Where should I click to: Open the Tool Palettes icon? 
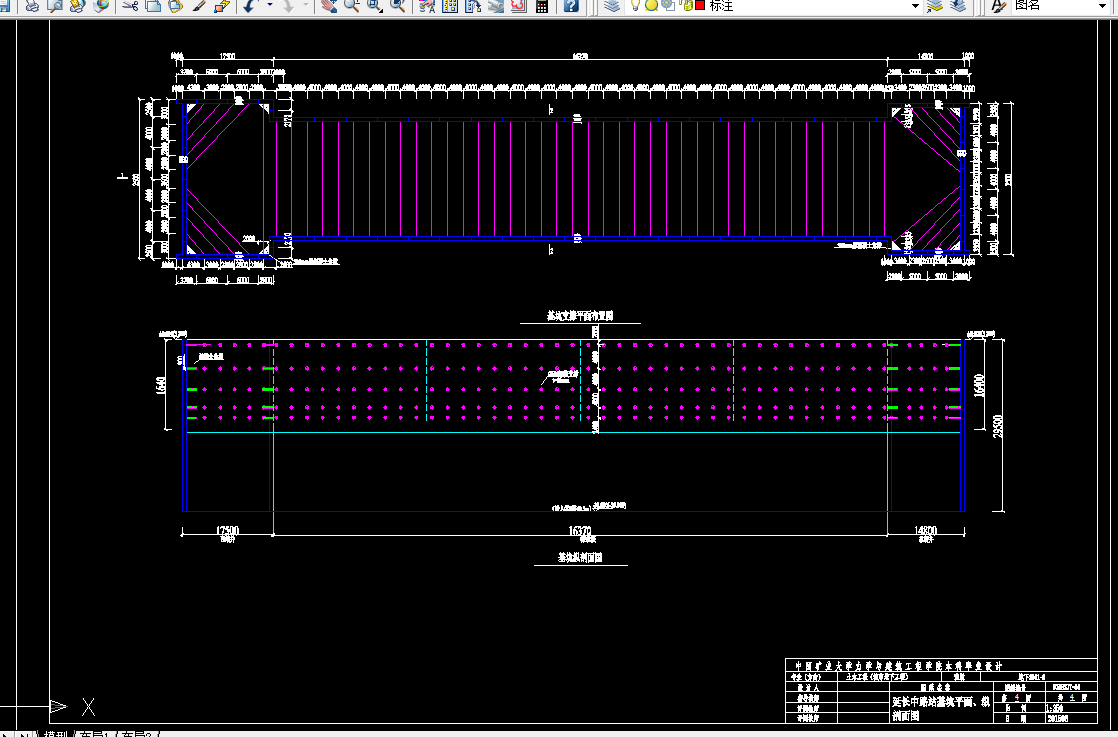click(473, 6)
